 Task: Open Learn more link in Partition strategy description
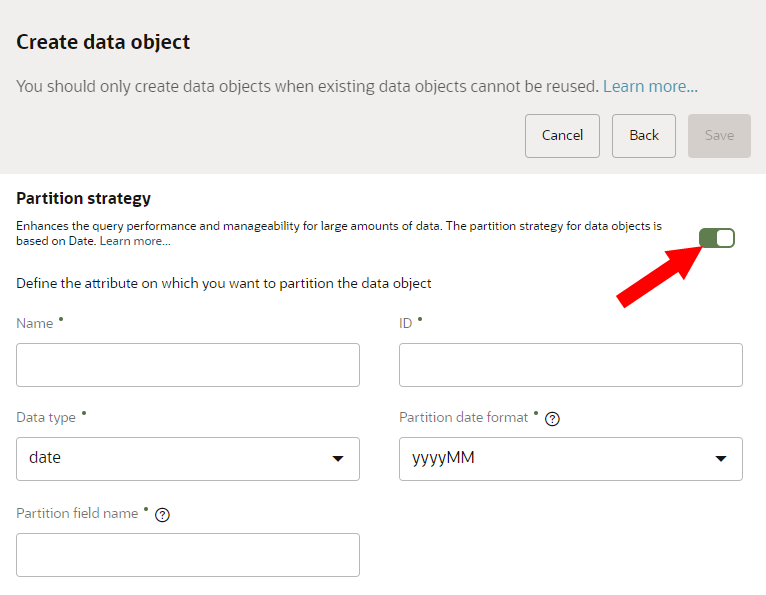pos(135,241)
